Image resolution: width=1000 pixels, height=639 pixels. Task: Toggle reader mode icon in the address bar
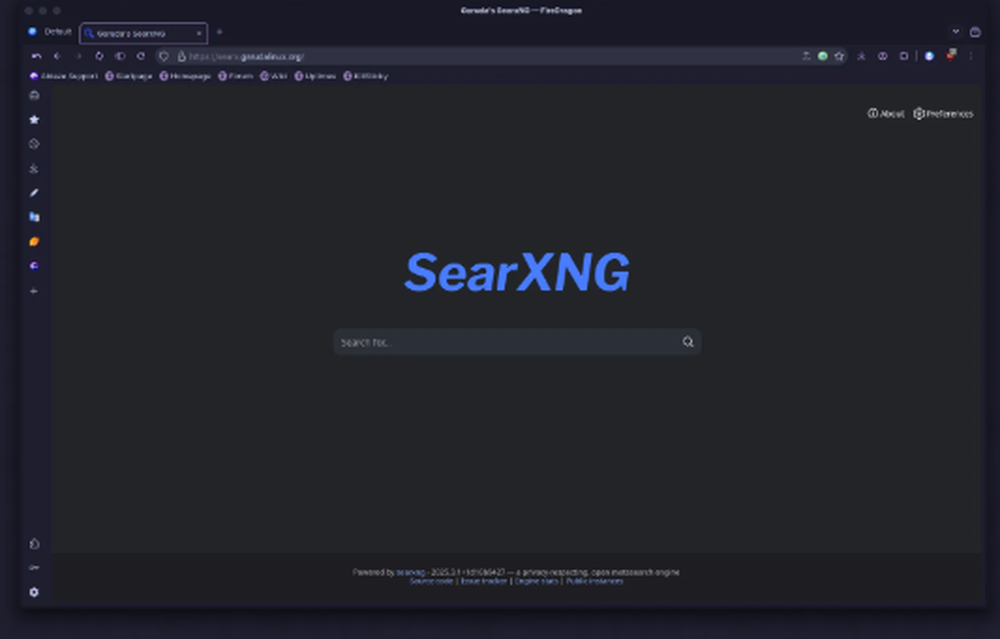coord(806,56)
